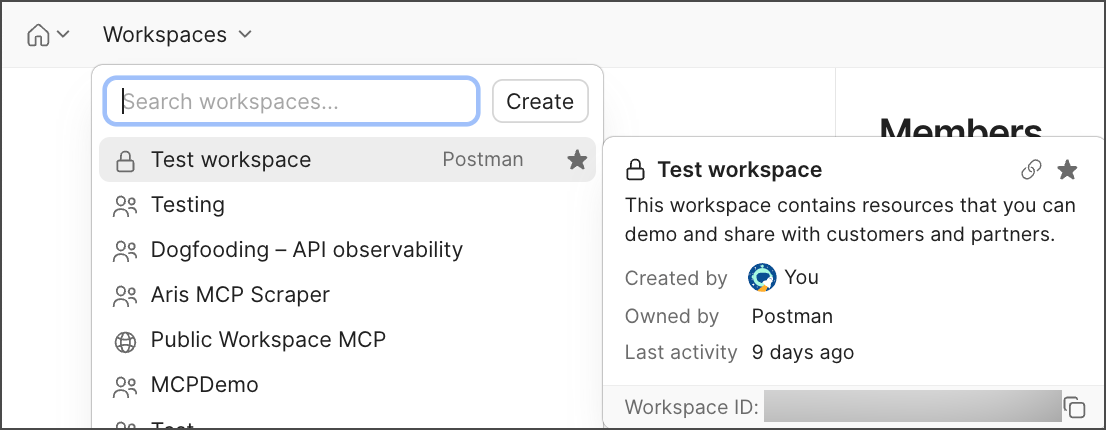Copy the workspace link via link icon
Screen dimensions: 1106x430
click(x=1031, y=170)
